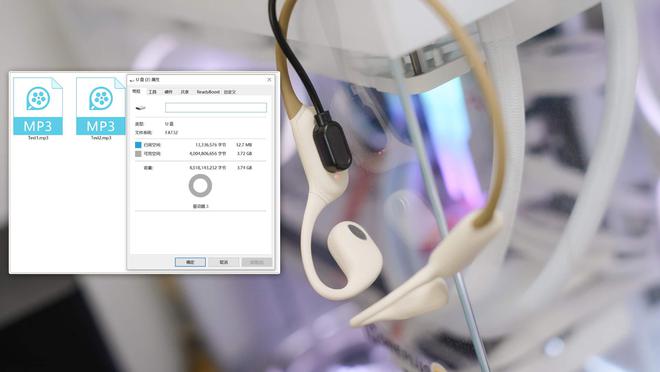The height and width of the screenshot is (372, 660).
Task: Click the Test2.mp3 file name label
Action: point(101,138)
